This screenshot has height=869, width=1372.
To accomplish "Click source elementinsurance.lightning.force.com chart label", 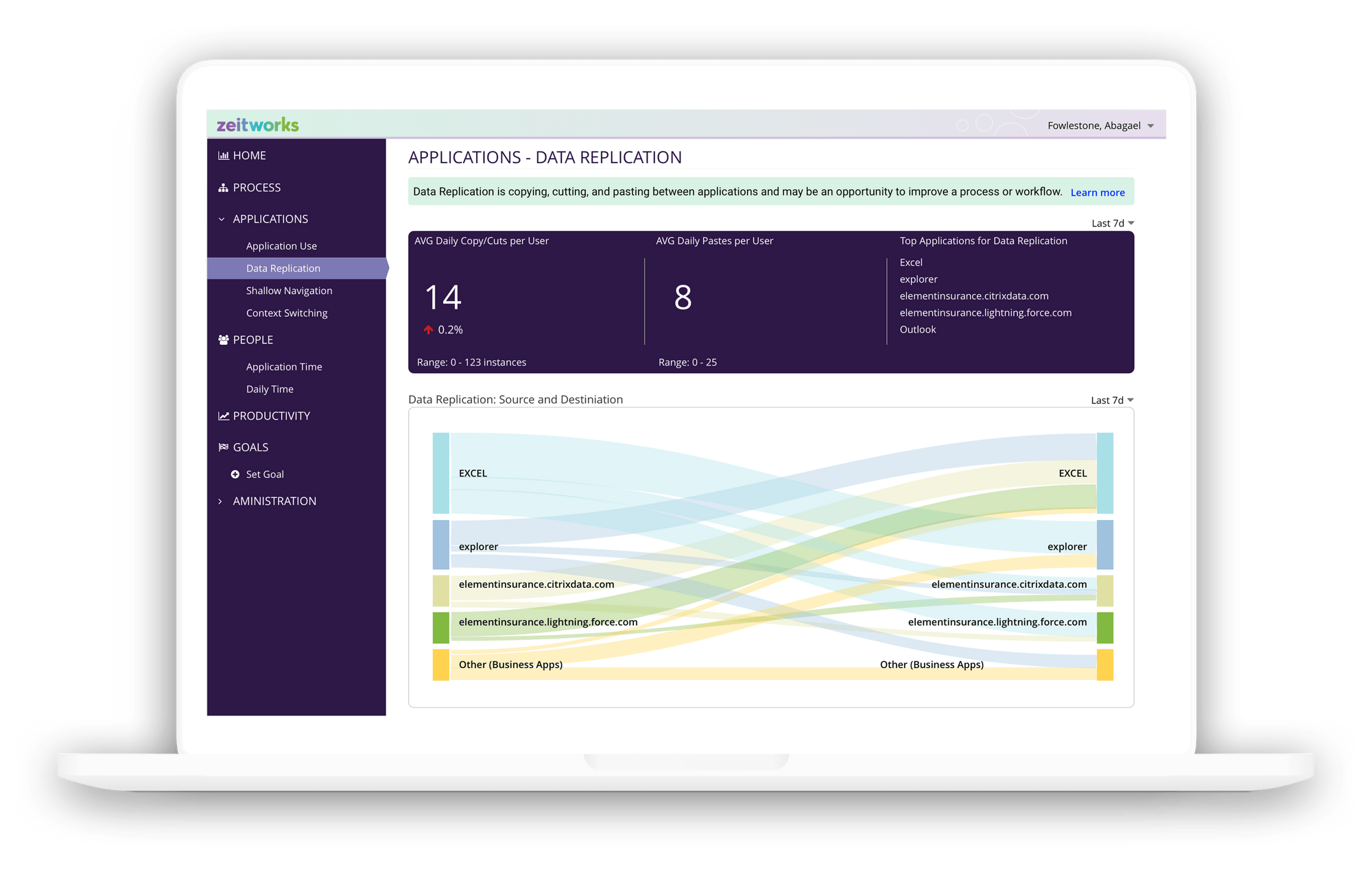I will tap(548, 622).
